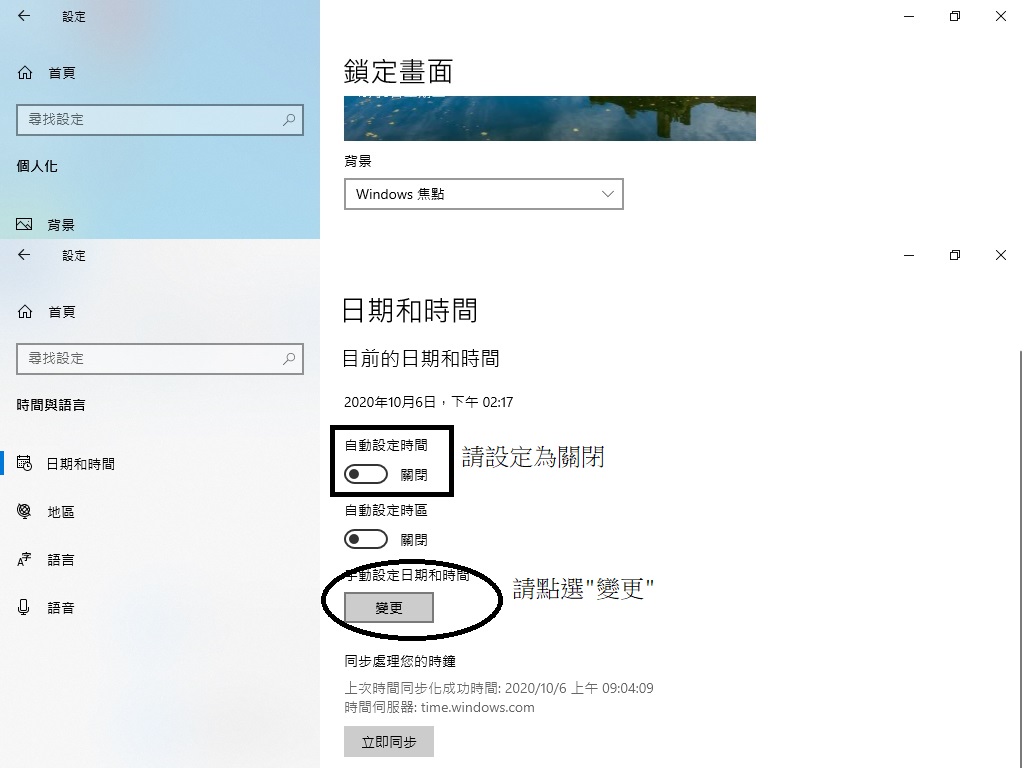Screen dimensions: 1024x768
Task: Click the 語言 language character icon
Action: (x=24, y=559)
